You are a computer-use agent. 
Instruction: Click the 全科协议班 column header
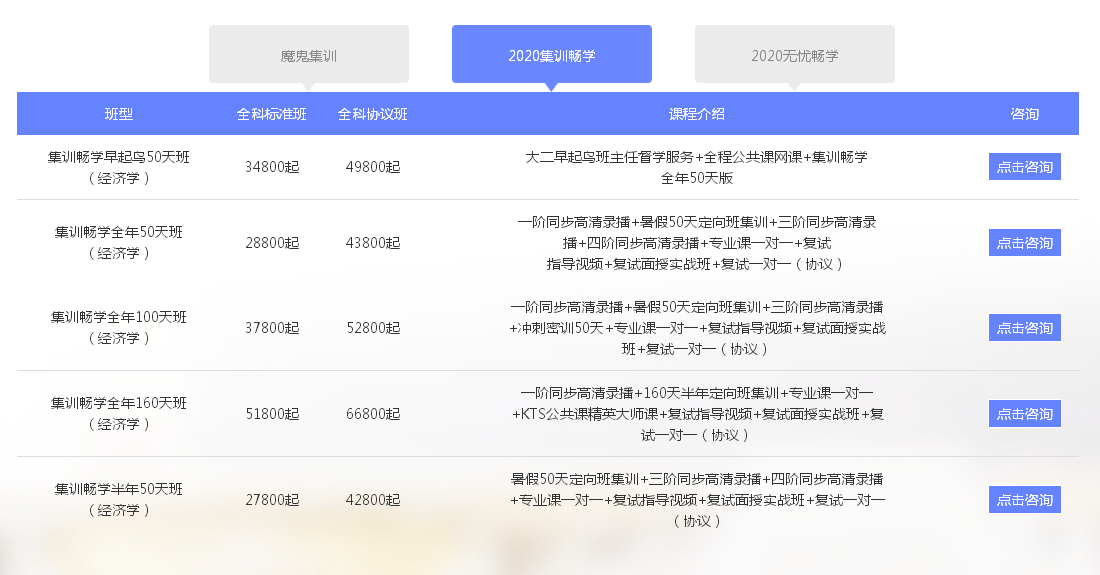pyautogui.click(x=373, y=114)
